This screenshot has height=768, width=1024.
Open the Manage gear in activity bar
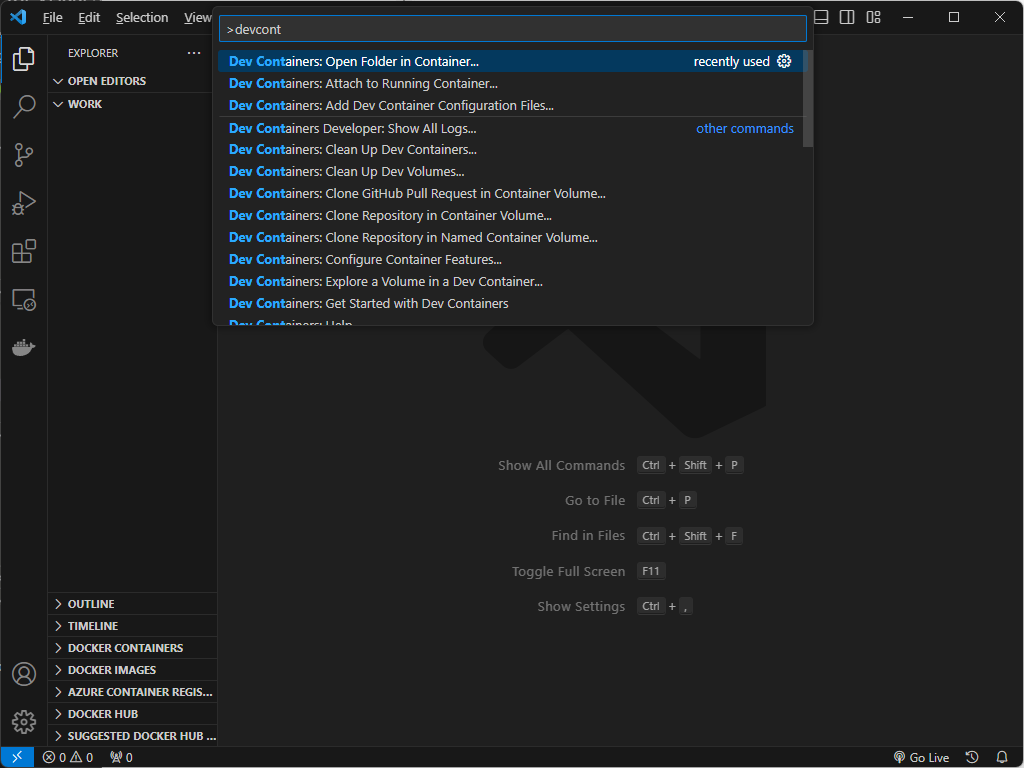pyautogui.click(x=24, y=722)
